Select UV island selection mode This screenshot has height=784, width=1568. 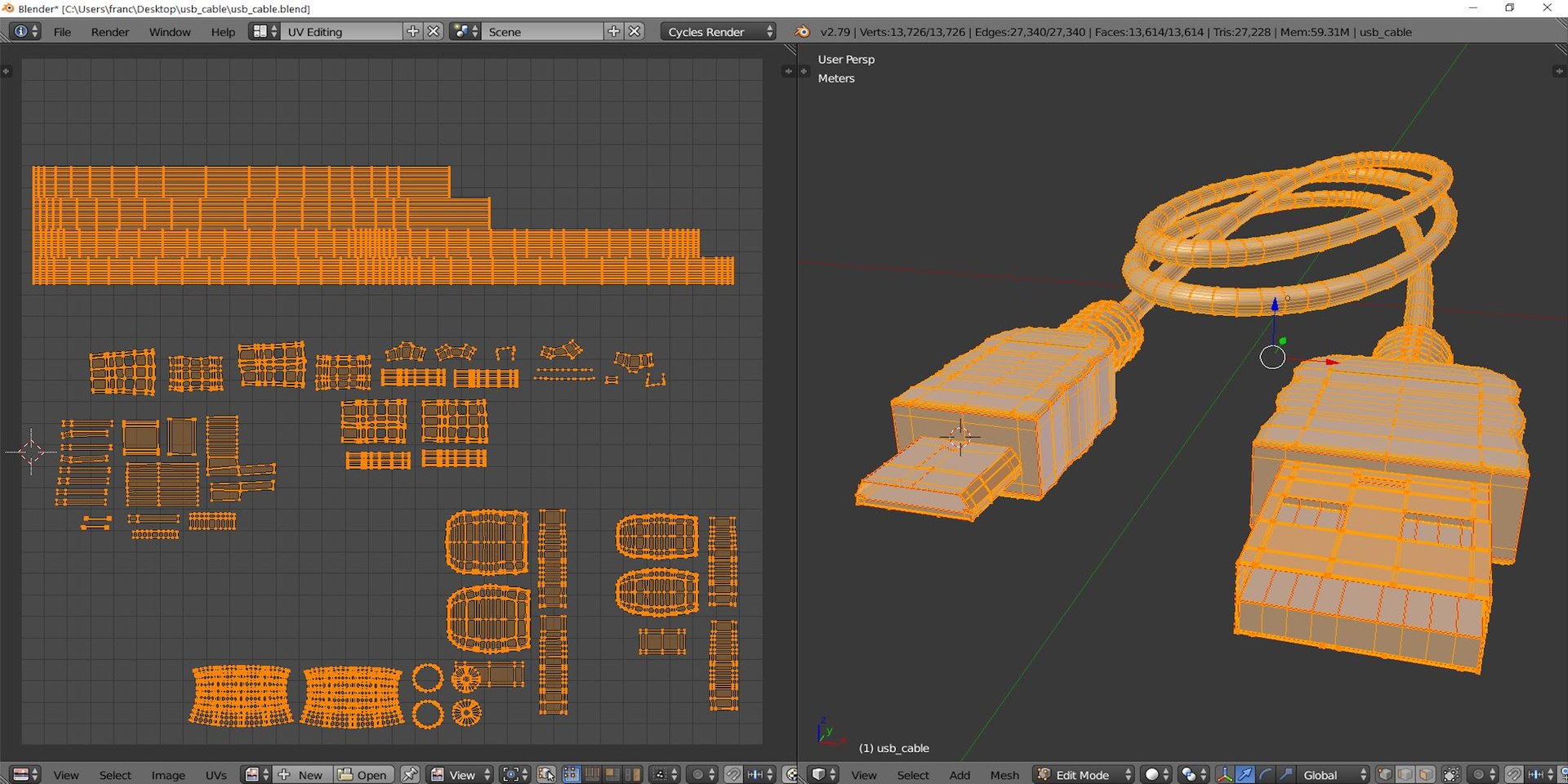(x=633, y=774)
